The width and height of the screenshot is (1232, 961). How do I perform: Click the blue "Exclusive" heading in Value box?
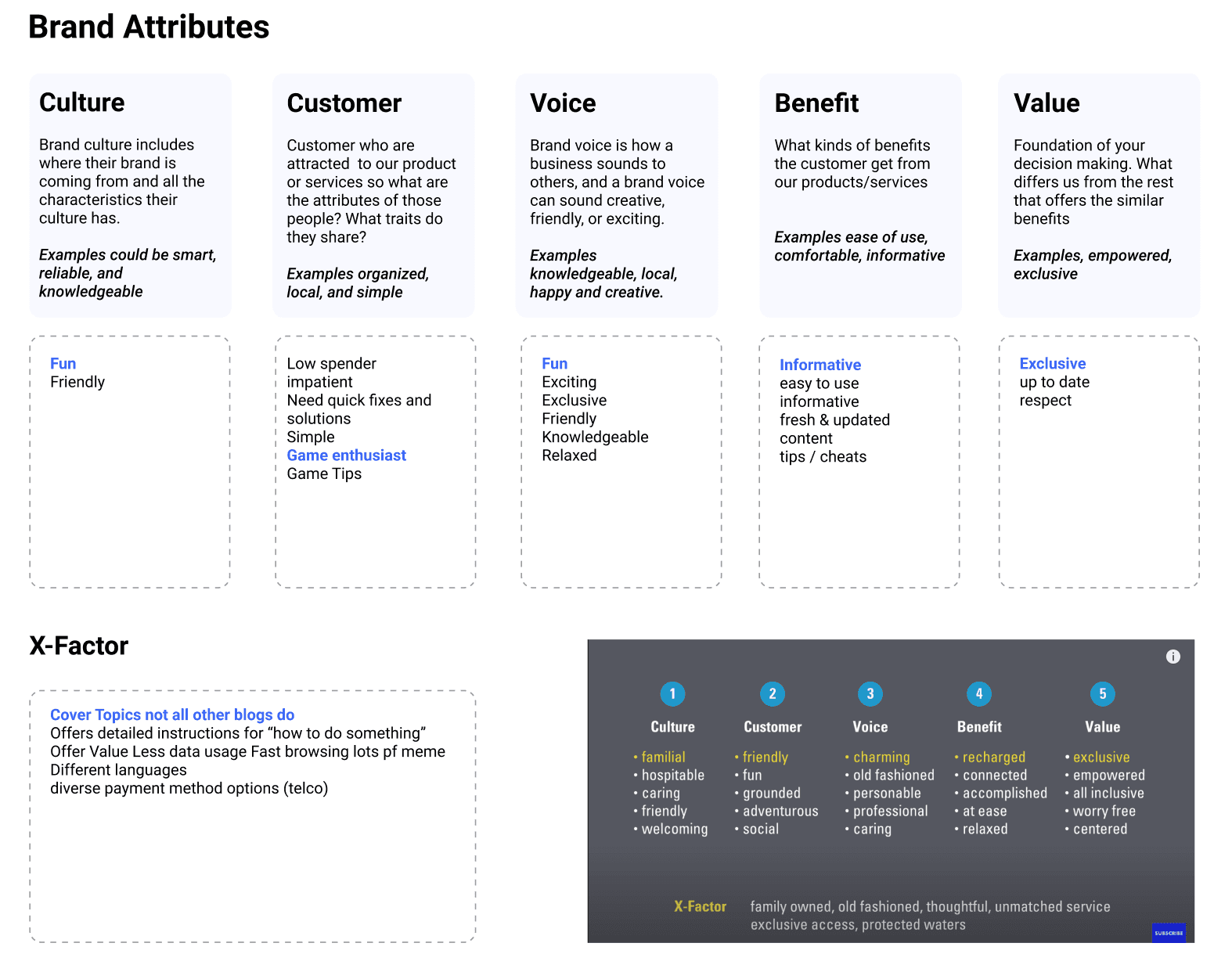[x=1053, y=364]
